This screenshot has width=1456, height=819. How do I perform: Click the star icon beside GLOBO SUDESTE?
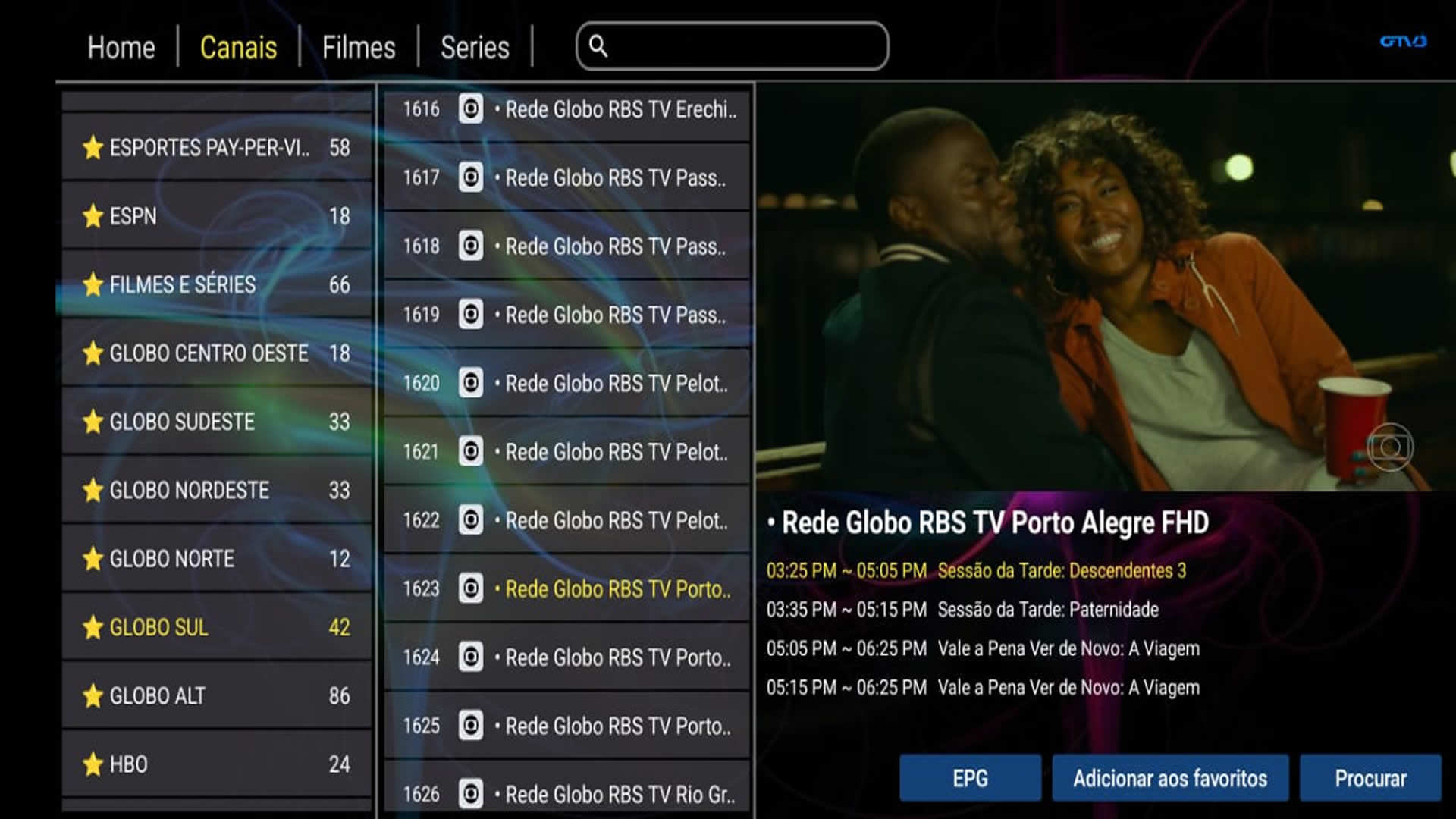click(93, 422)
